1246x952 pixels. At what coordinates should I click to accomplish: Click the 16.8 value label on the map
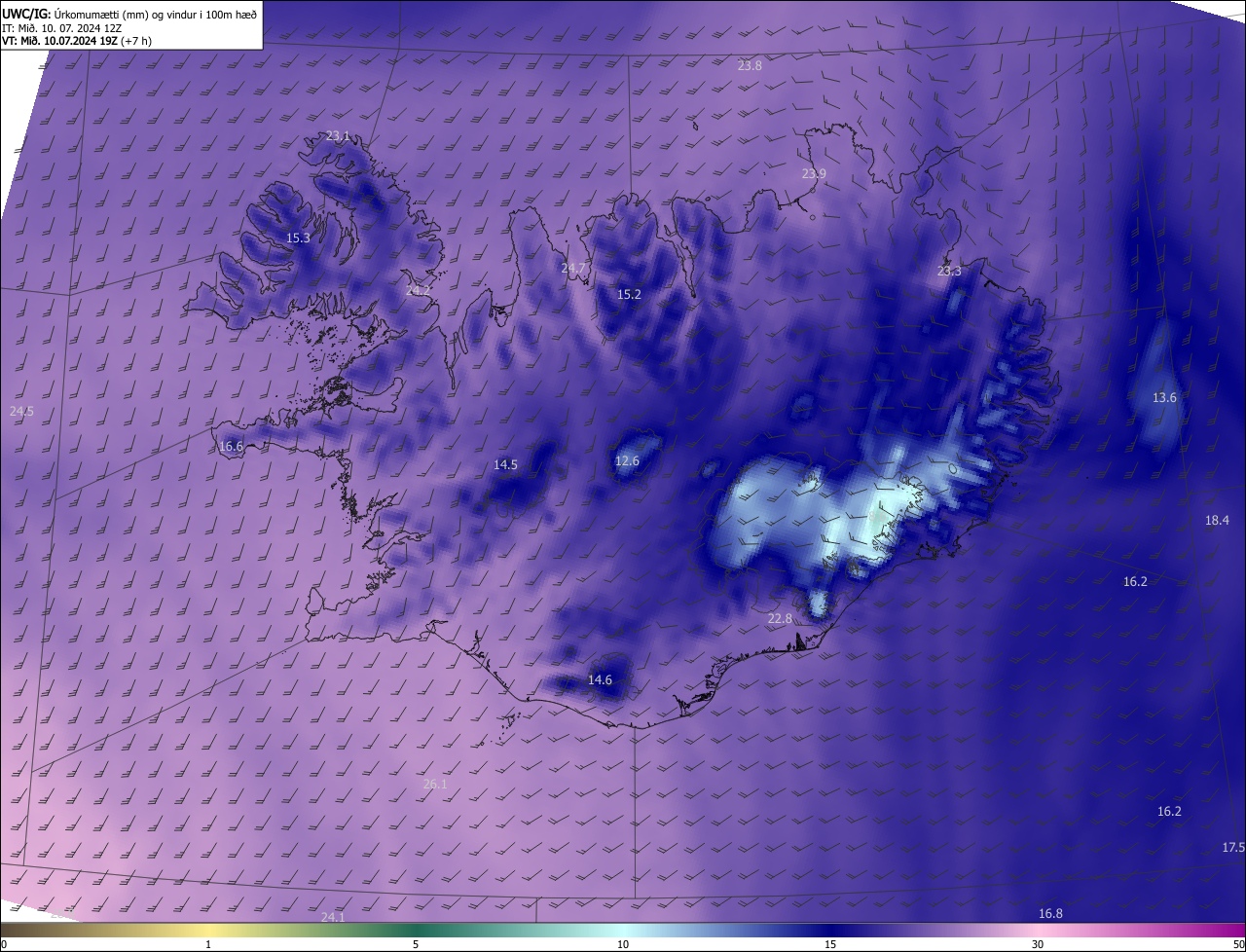pyautogui.click(x=1050, y=913)
